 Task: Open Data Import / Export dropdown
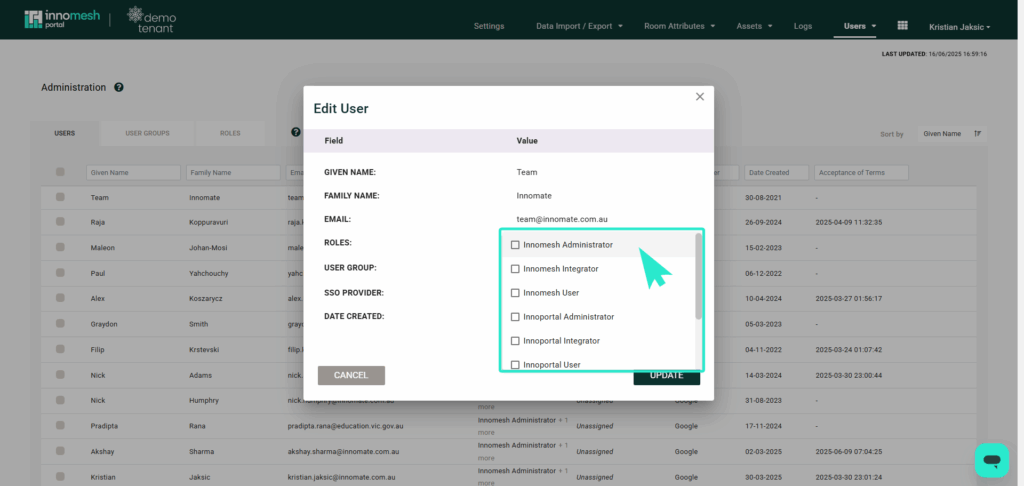(x=579, y=26)
